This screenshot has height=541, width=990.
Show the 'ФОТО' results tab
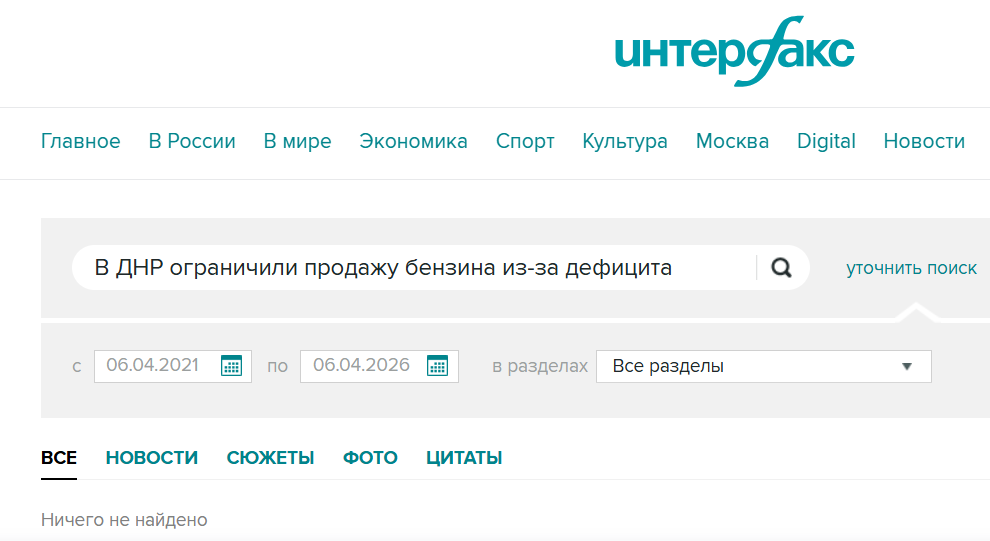tap(370, 458)
